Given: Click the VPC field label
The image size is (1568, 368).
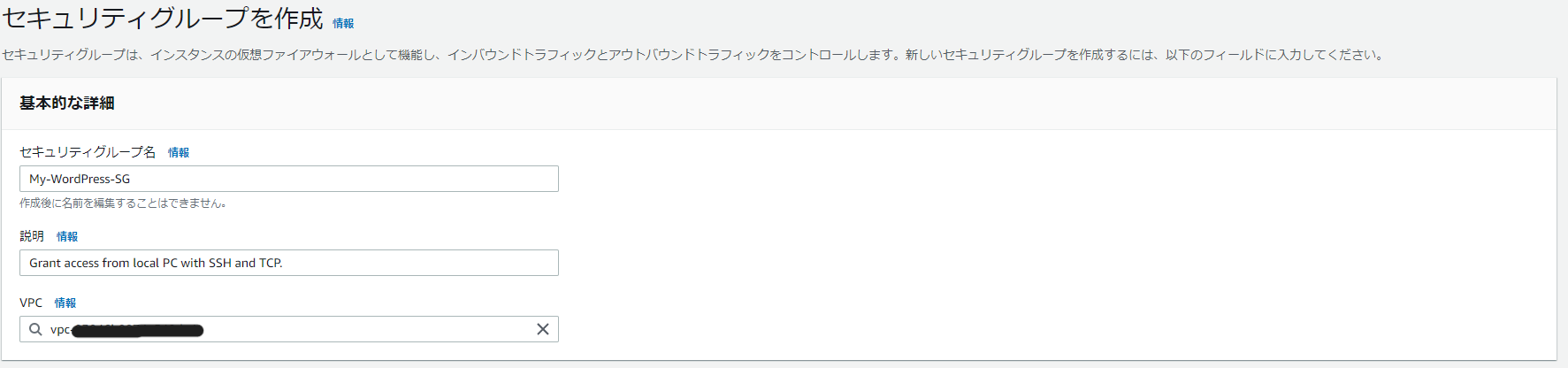Looking at the screenshot, I should tap(31, 303).
